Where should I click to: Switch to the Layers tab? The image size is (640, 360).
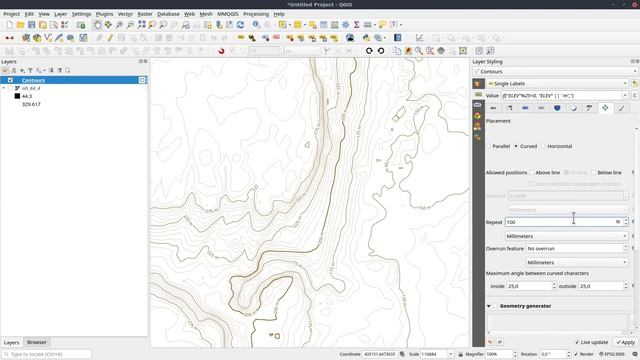(x=11, y=342)
